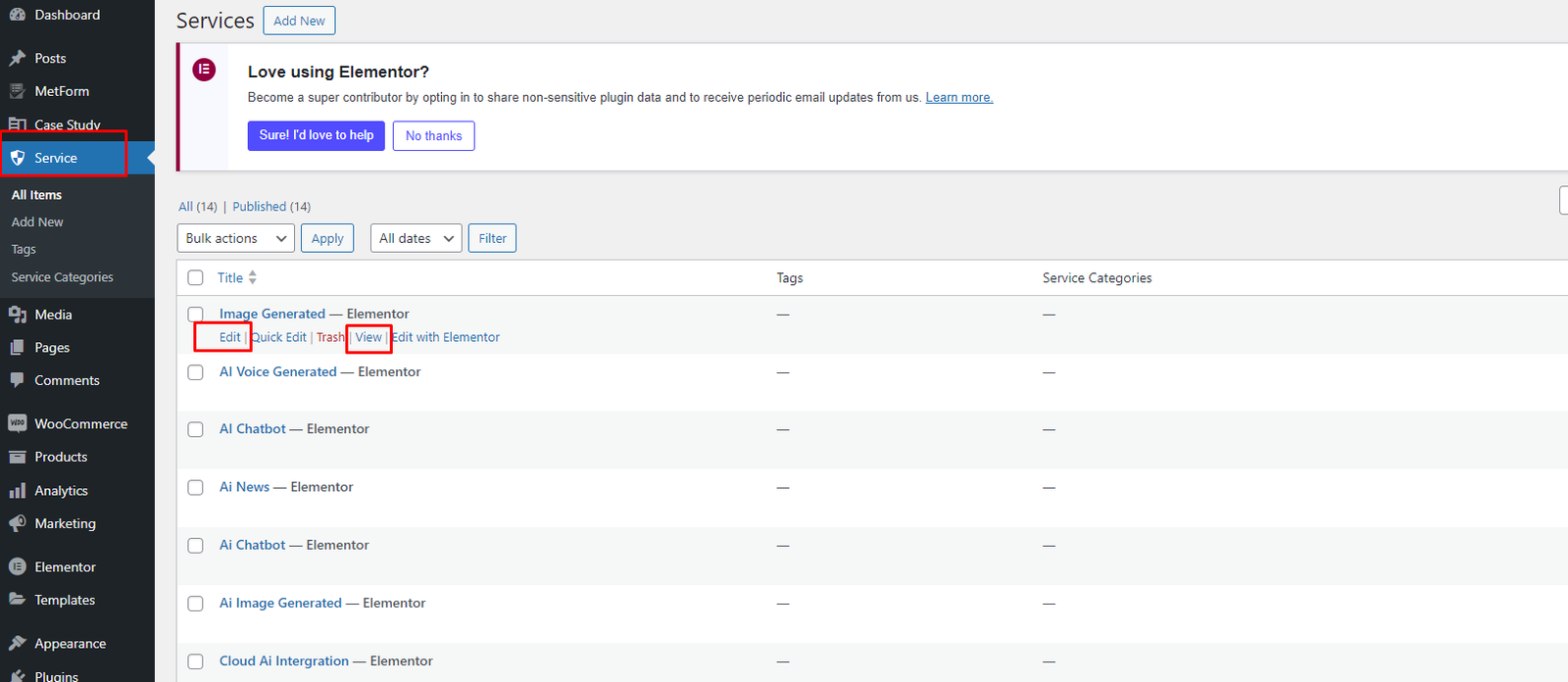Image resolution: width=1568 pixels, height=682 pixels.
Task: Click the Appearance paintbrush icon
Action: 17,643
